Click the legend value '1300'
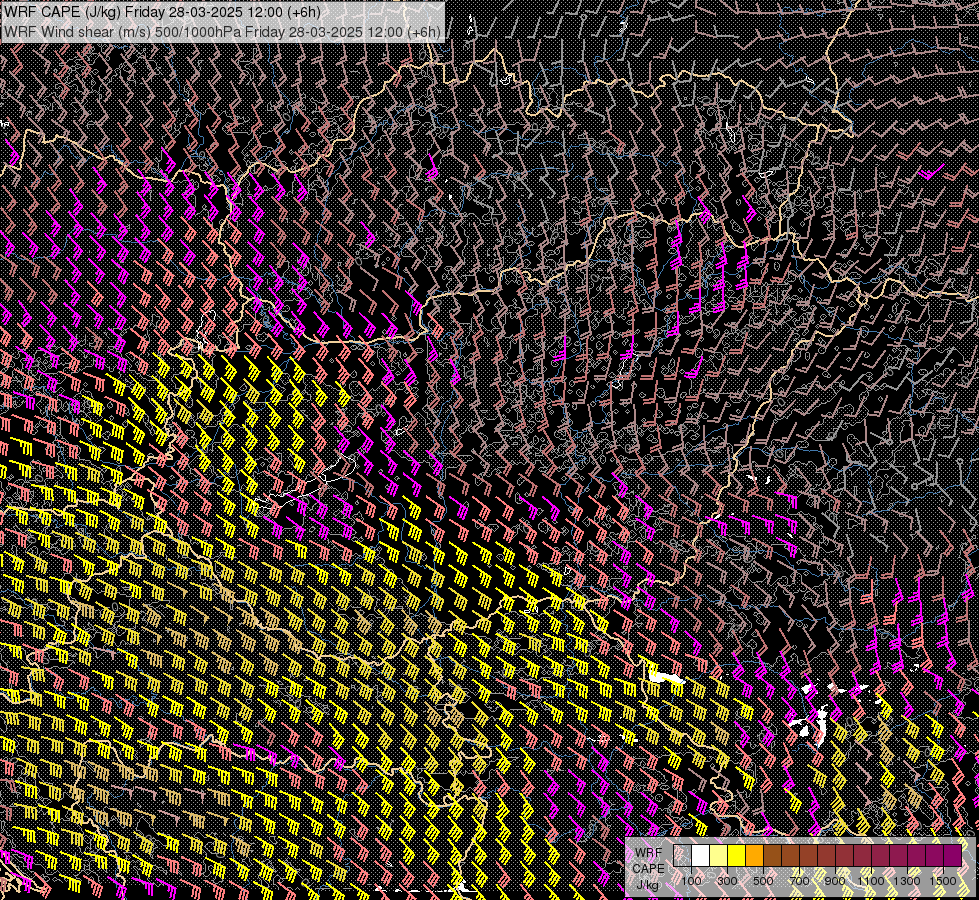Image resolution: width=979 pixels, height=900 pixels. [x=907, y=881]
